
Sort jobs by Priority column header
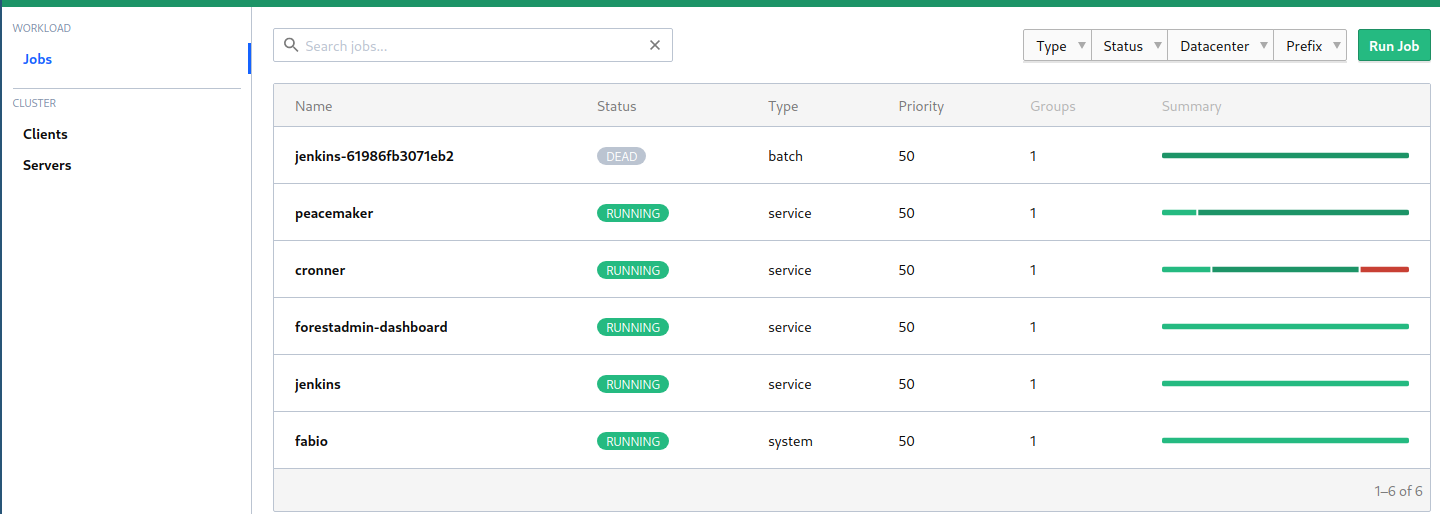click(x=921, y=106)
